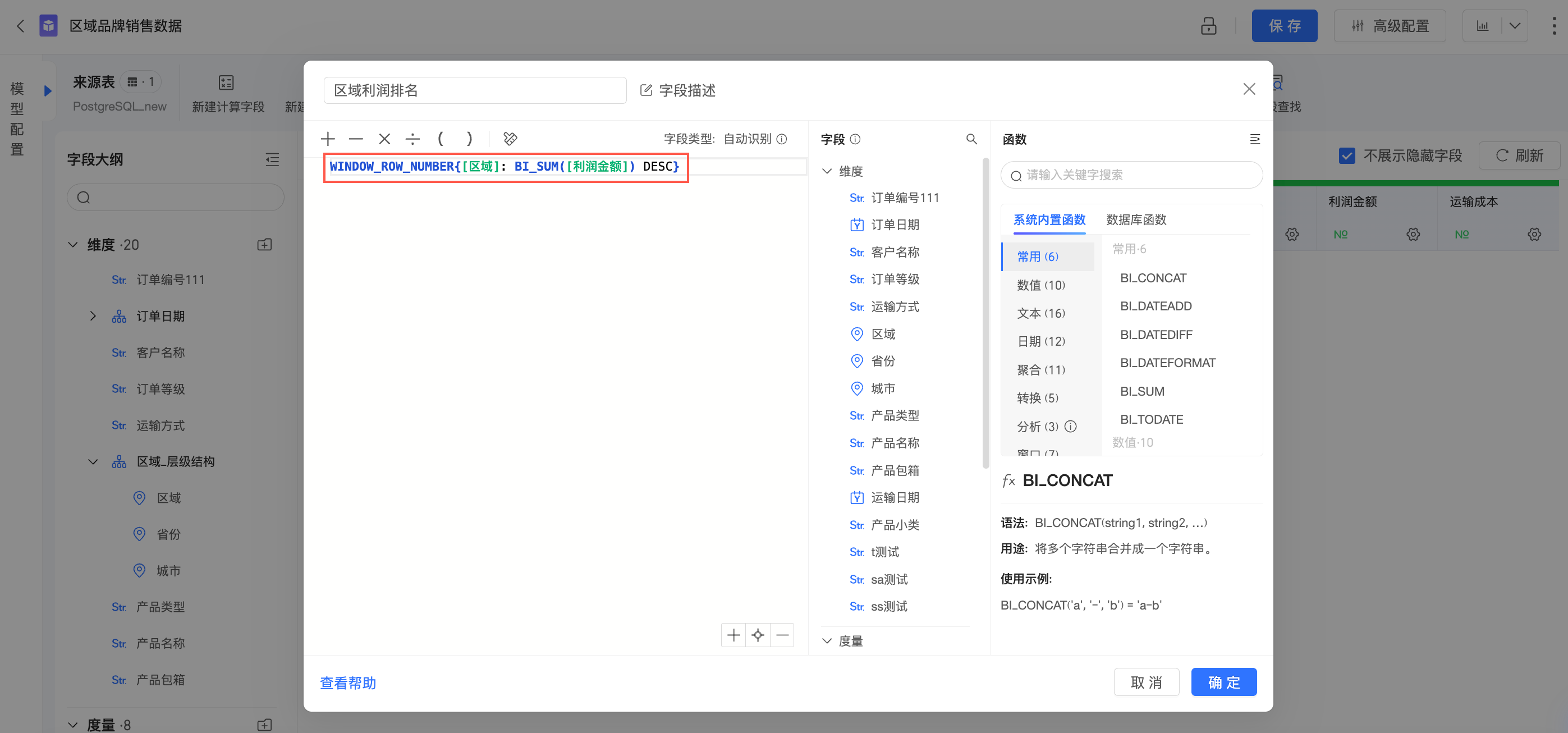Open 高级配置 advanced settings
The image size is (1568, 733).
tap(1390, 26)
